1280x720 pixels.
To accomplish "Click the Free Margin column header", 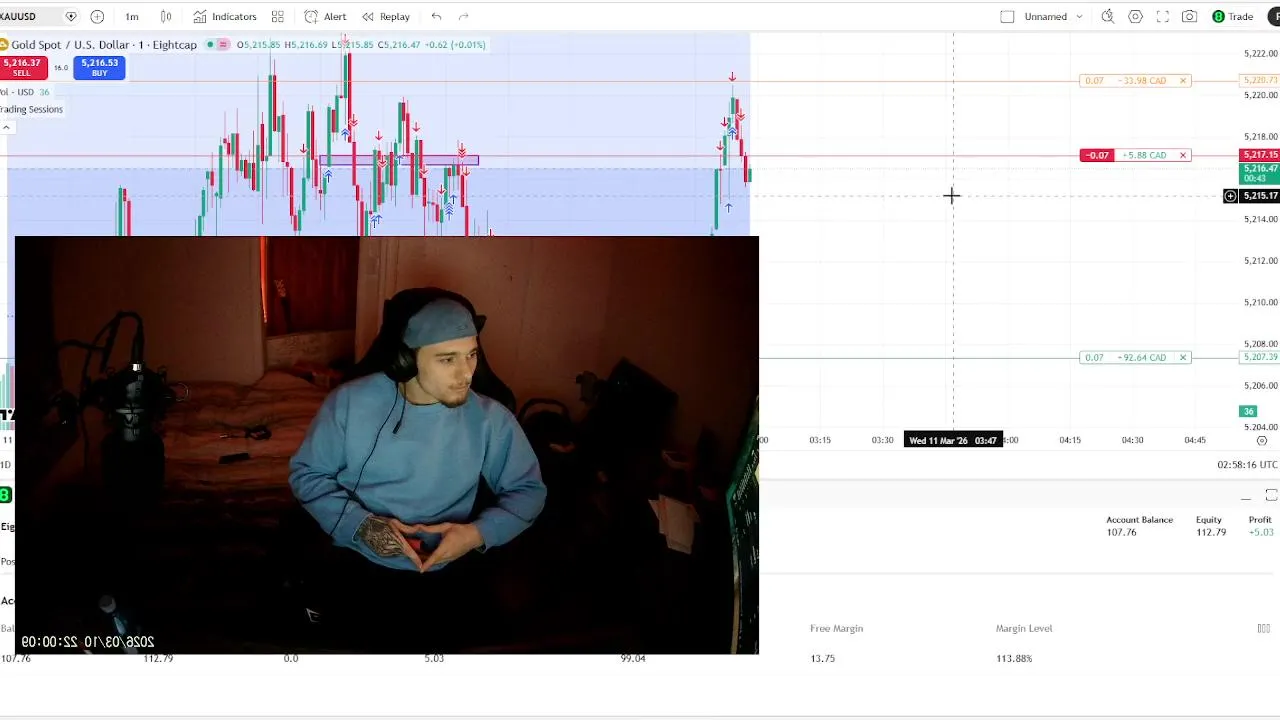I will pyautogui.click(x=836, y=628).
